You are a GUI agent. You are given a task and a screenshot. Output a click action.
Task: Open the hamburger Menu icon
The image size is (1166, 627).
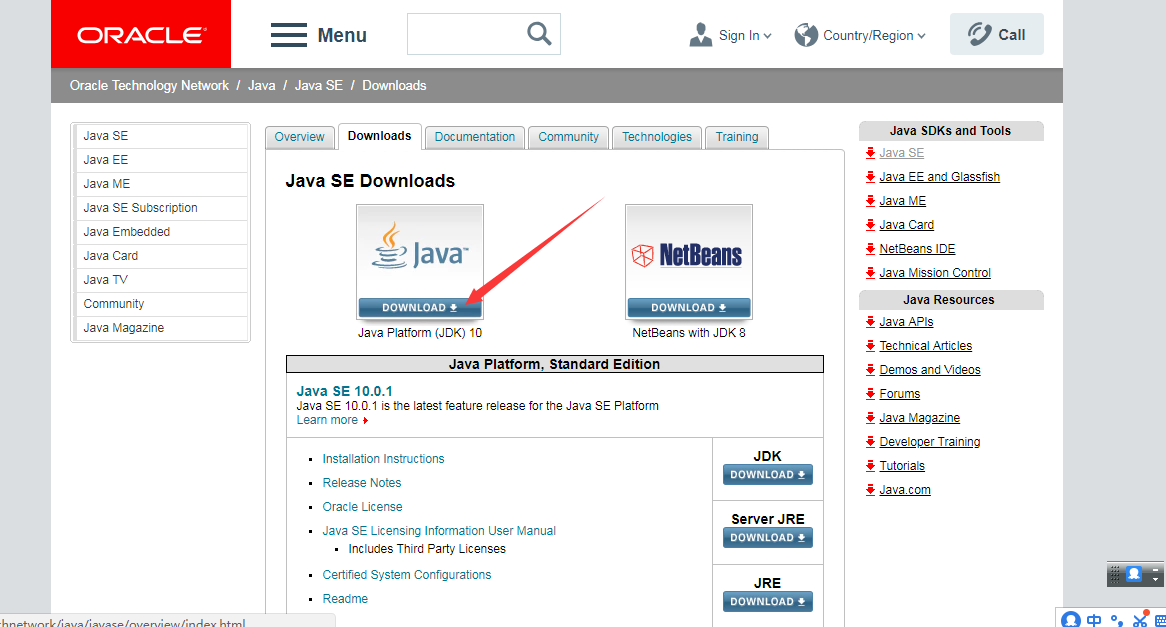click(x=289, y=35)
